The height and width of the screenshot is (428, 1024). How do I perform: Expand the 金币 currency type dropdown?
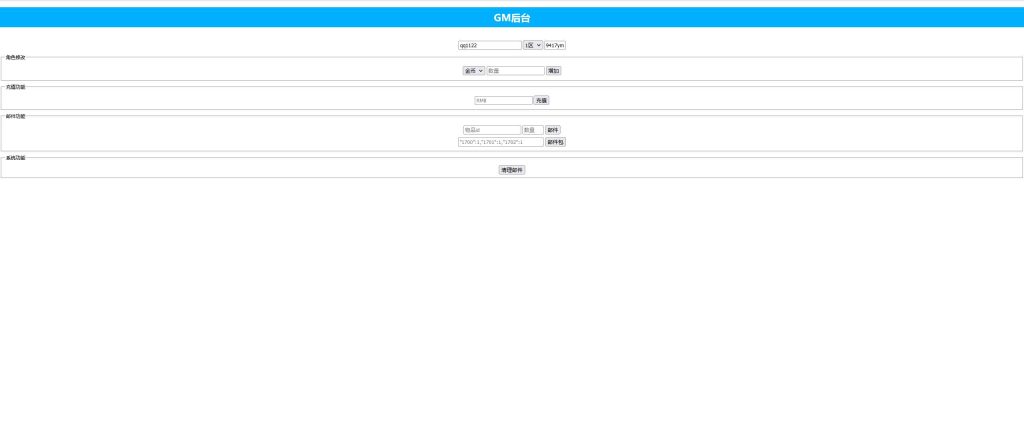click(473, 71)
